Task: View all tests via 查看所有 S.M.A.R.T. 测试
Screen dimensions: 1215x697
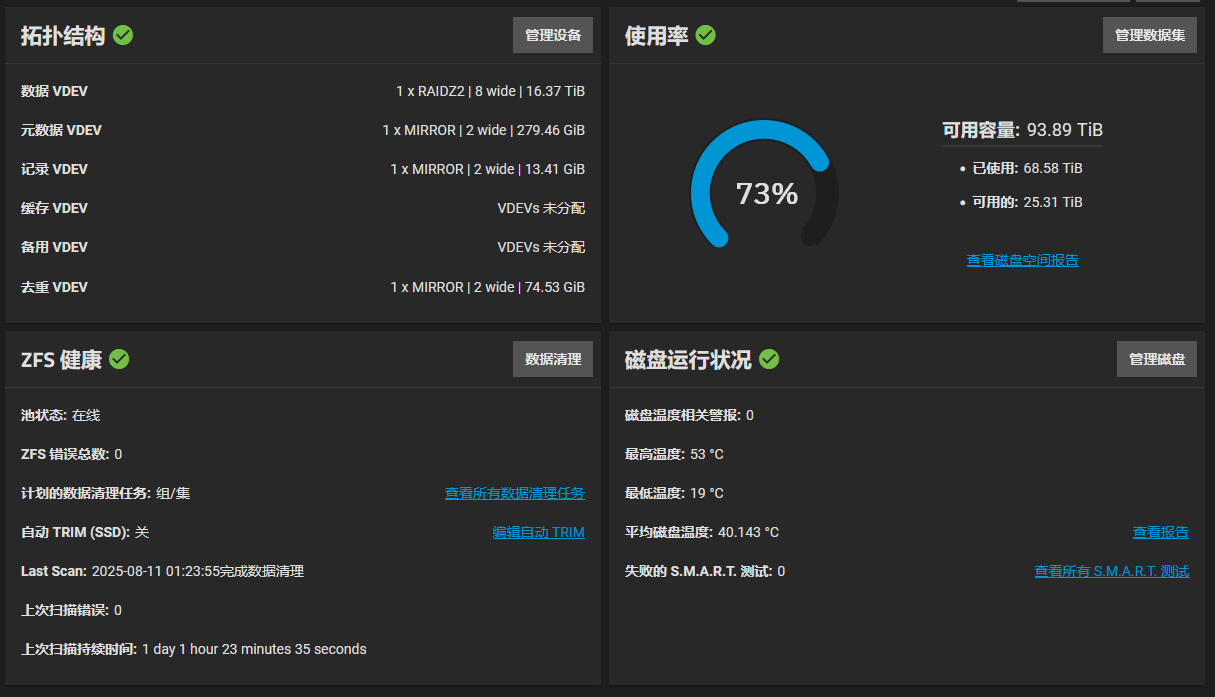Action: pos(1111,571)
